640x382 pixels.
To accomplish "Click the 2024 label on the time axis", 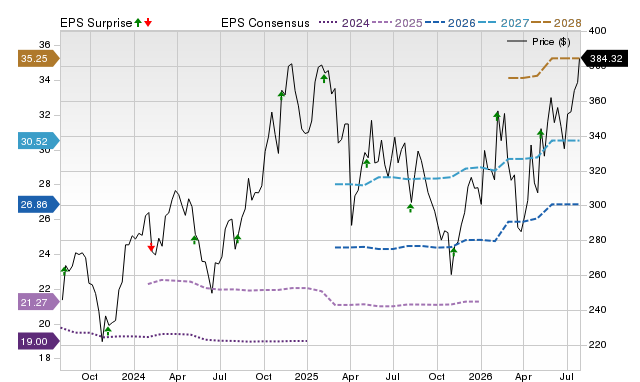I will pyautogui.click(x=133, y=376).
